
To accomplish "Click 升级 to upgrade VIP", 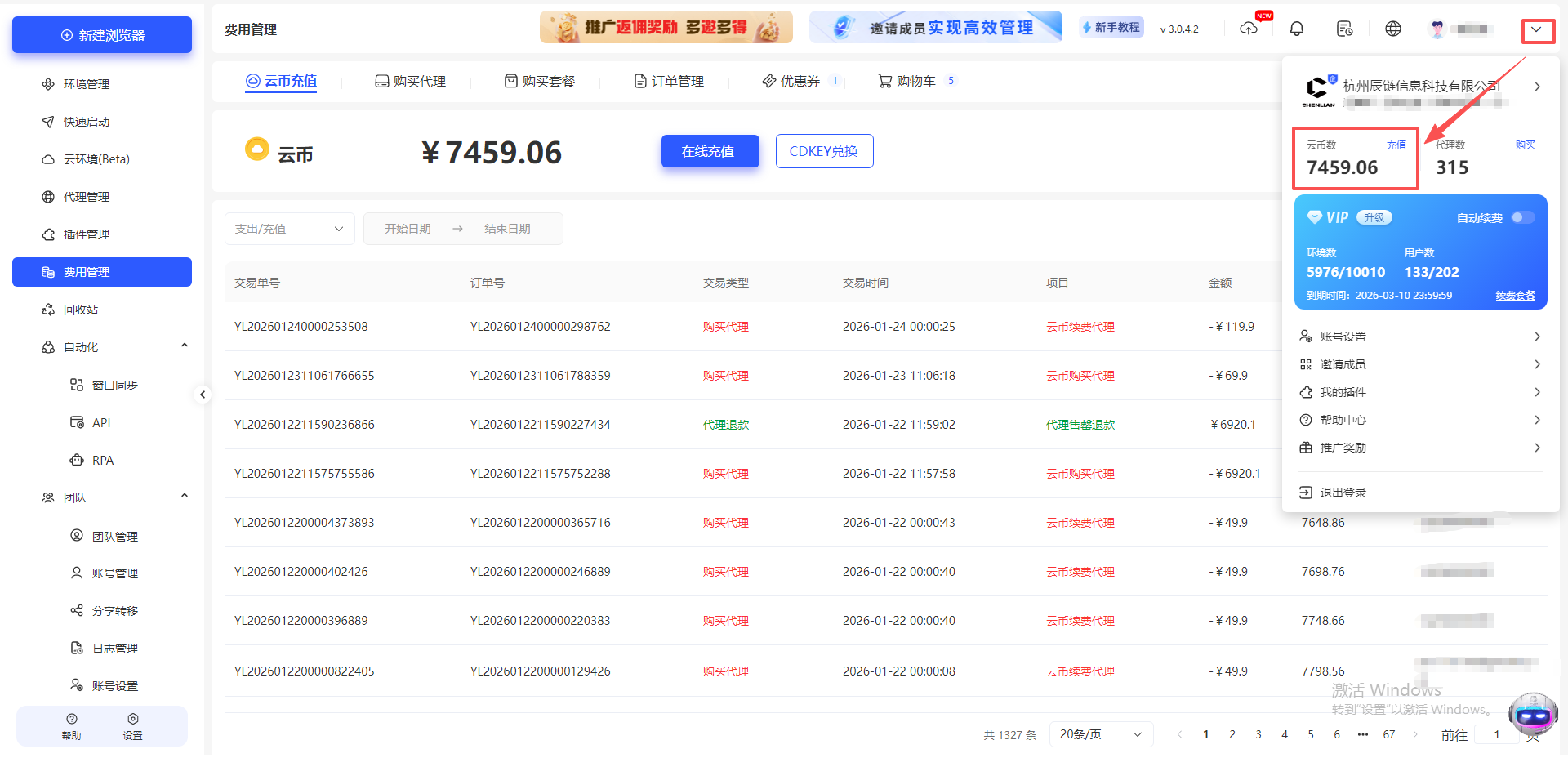I will click(1374, 217).
